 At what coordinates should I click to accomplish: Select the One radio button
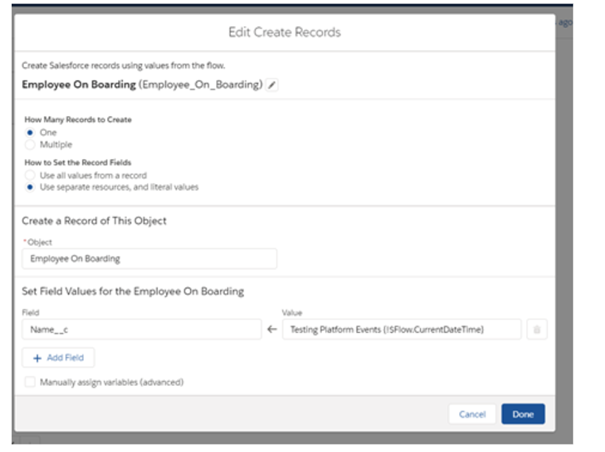point(30,132)
